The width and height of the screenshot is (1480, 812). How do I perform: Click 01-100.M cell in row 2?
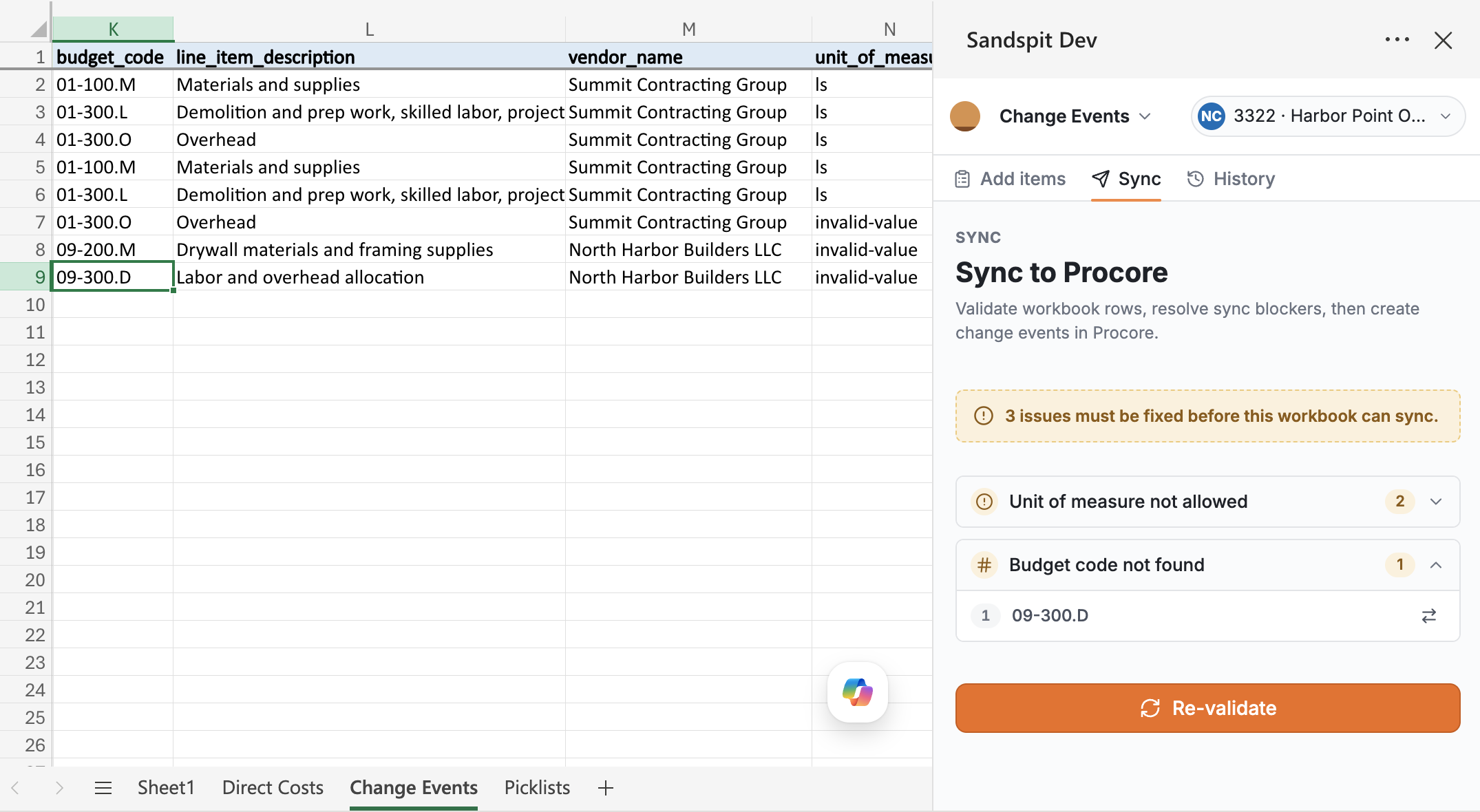113,84
